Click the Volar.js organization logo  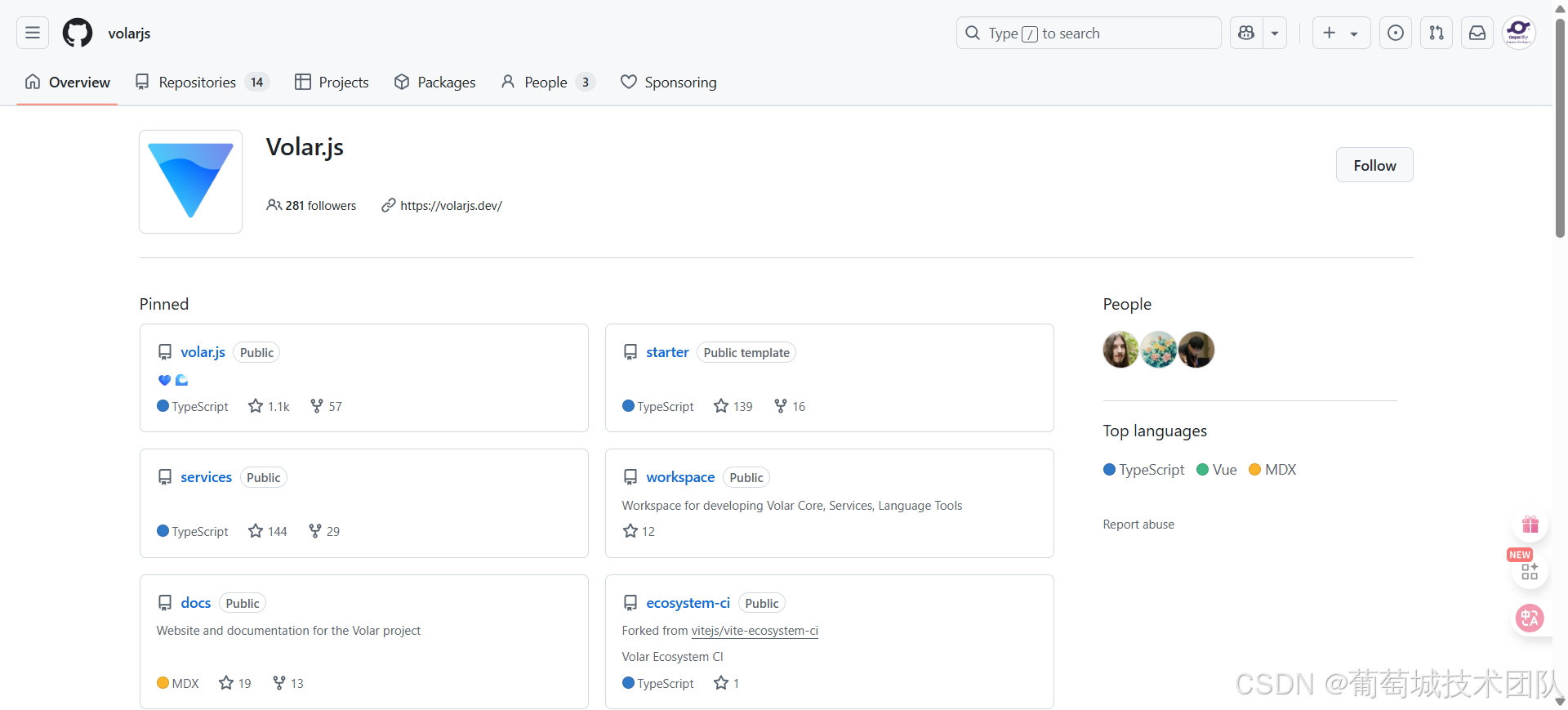190,181
